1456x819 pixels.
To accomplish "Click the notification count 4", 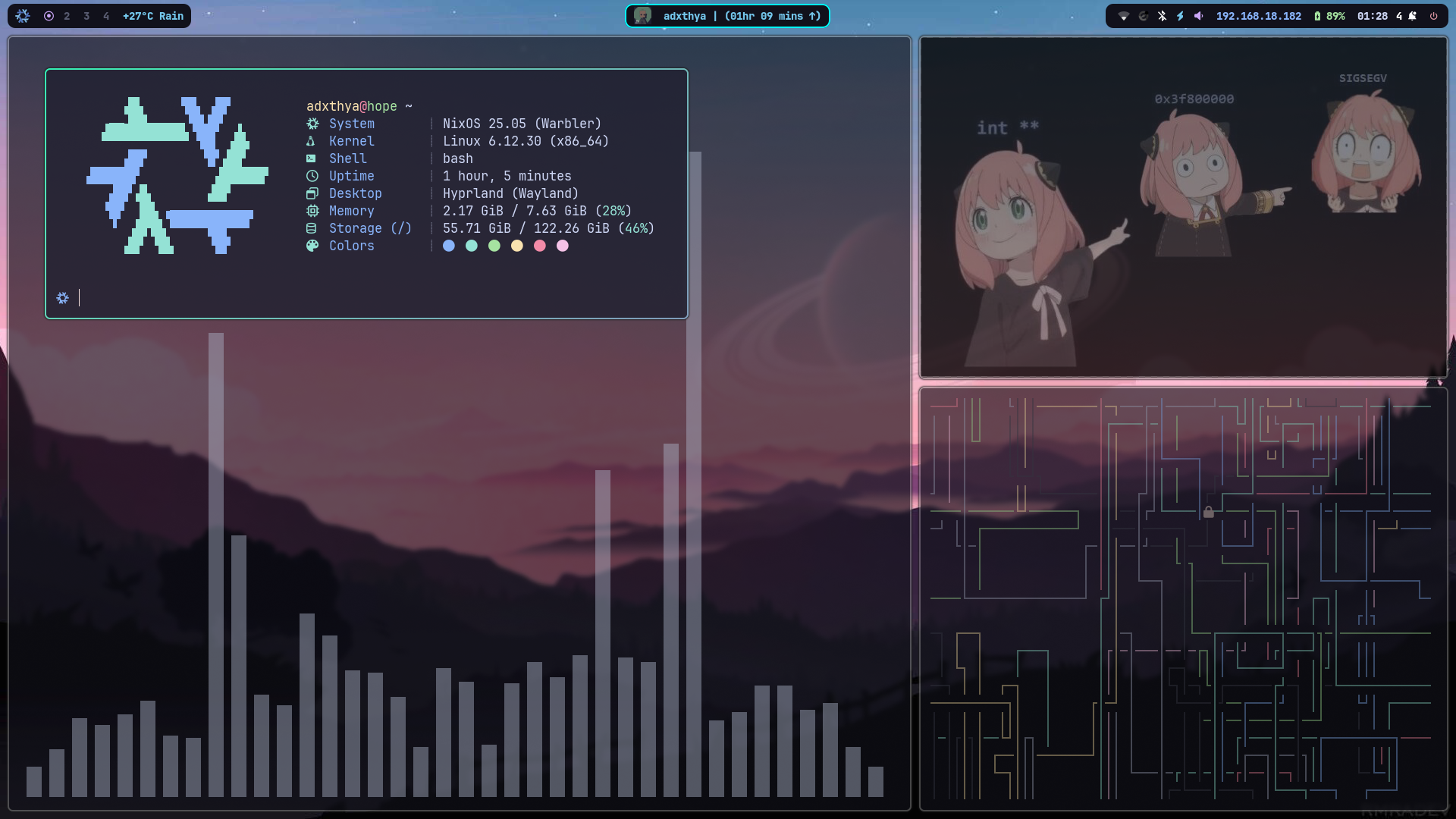I will tap(1399, 16).
